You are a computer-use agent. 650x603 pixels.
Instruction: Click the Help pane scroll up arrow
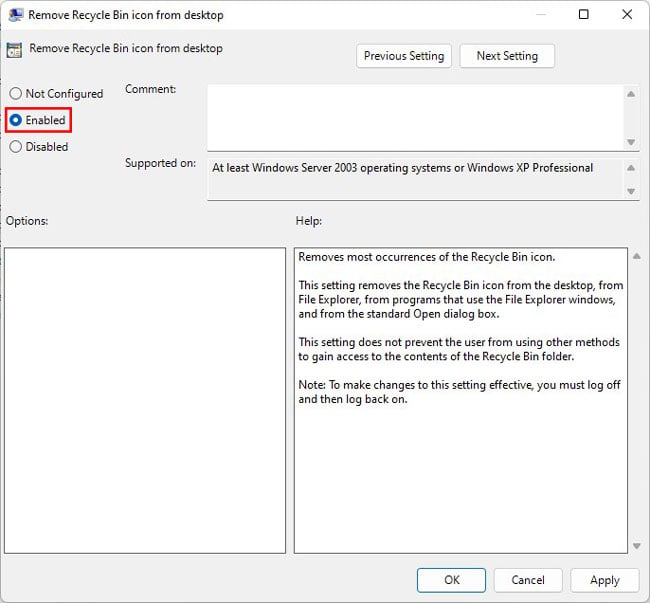click(637, 256)
